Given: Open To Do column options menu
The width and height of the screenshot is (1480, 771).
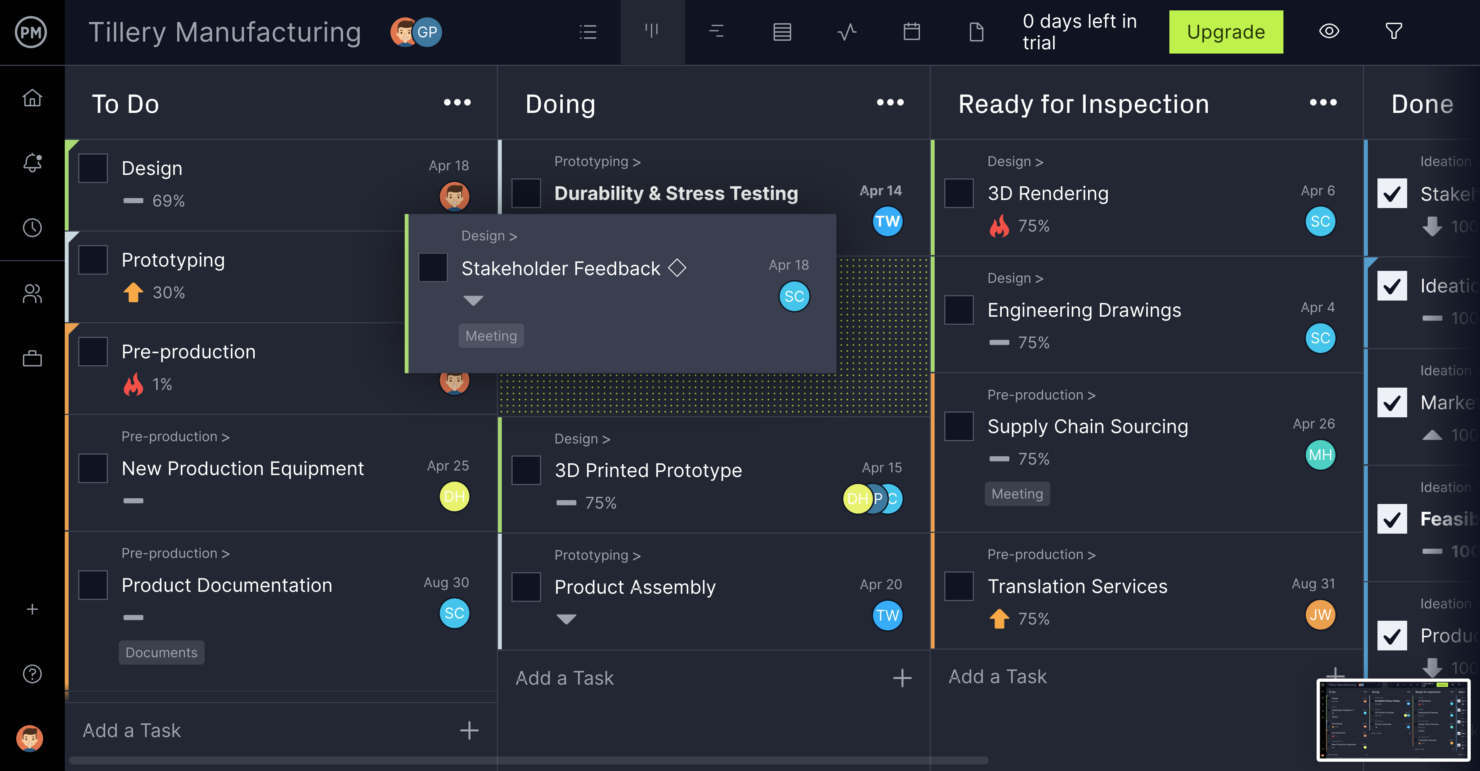Looking at the screenshot, I should click(457, 102).
